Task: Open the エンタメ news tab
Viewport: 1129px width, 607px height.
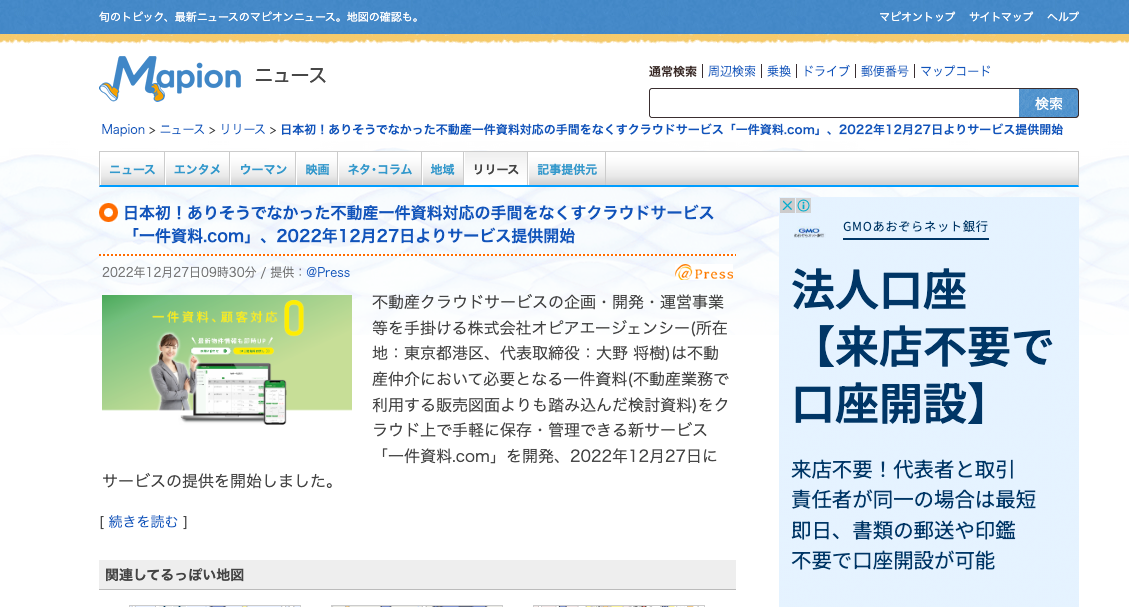Action: (197, 169)
